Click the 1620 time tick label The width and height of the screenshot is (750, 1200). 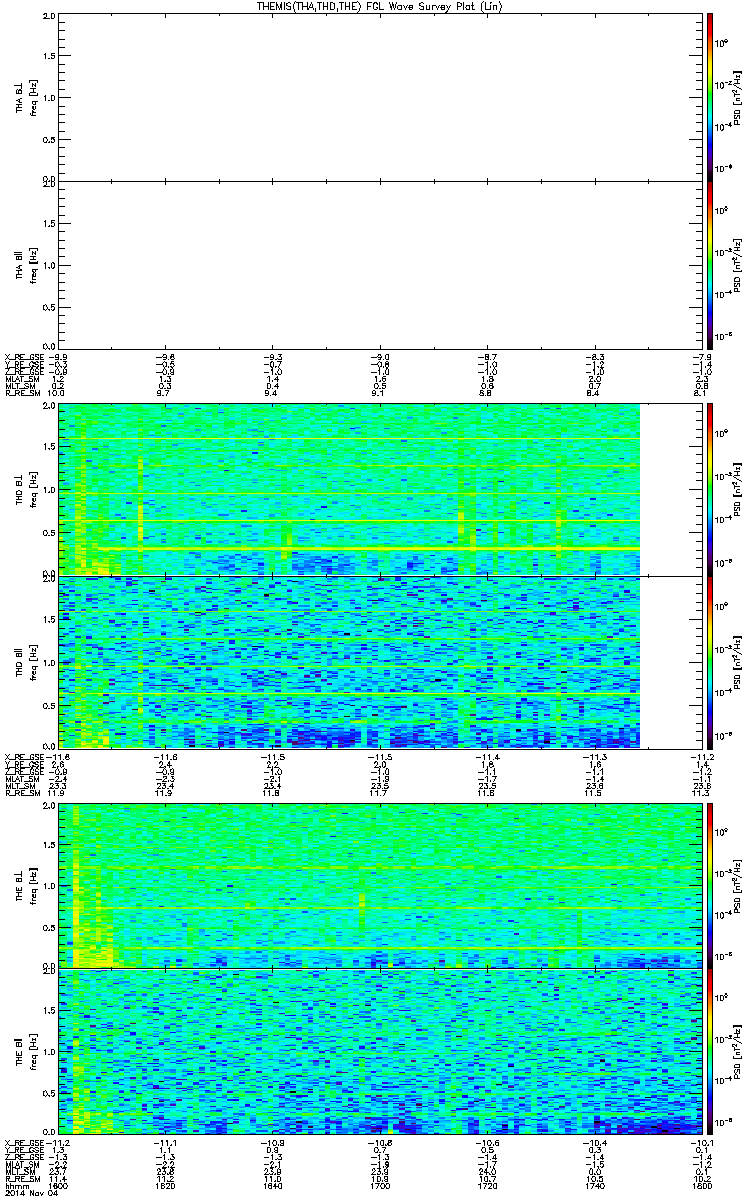tap(165, 1185)
